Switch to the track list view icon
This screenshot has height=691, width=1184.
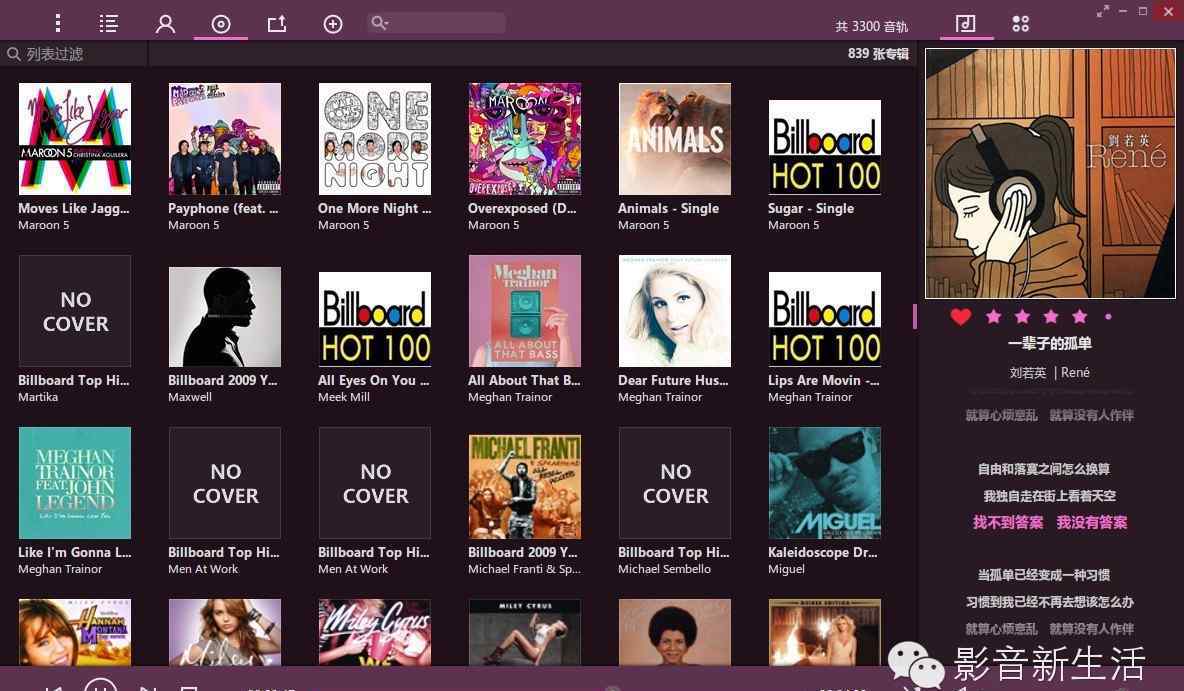click(x=109, y=23)
